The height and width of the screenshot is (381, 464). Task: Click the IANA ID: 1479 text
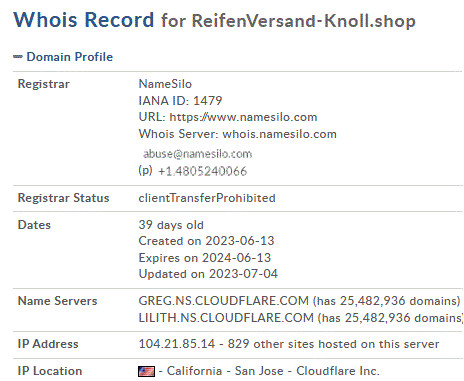180,101
